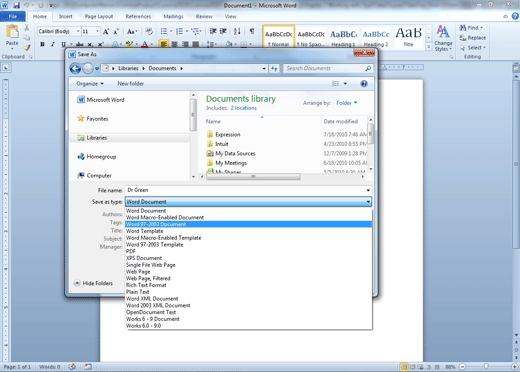The image size is (520, 372).
Task: Click the Refresh icon beside address bar
Action: pyautogui.click(x=274, y=68)
